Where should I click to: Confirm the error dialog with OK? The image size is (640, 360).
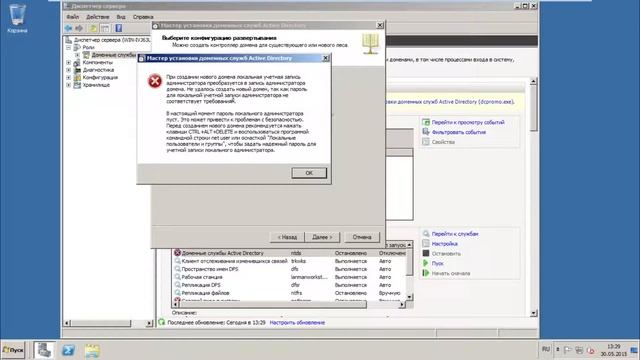(309, 173)
